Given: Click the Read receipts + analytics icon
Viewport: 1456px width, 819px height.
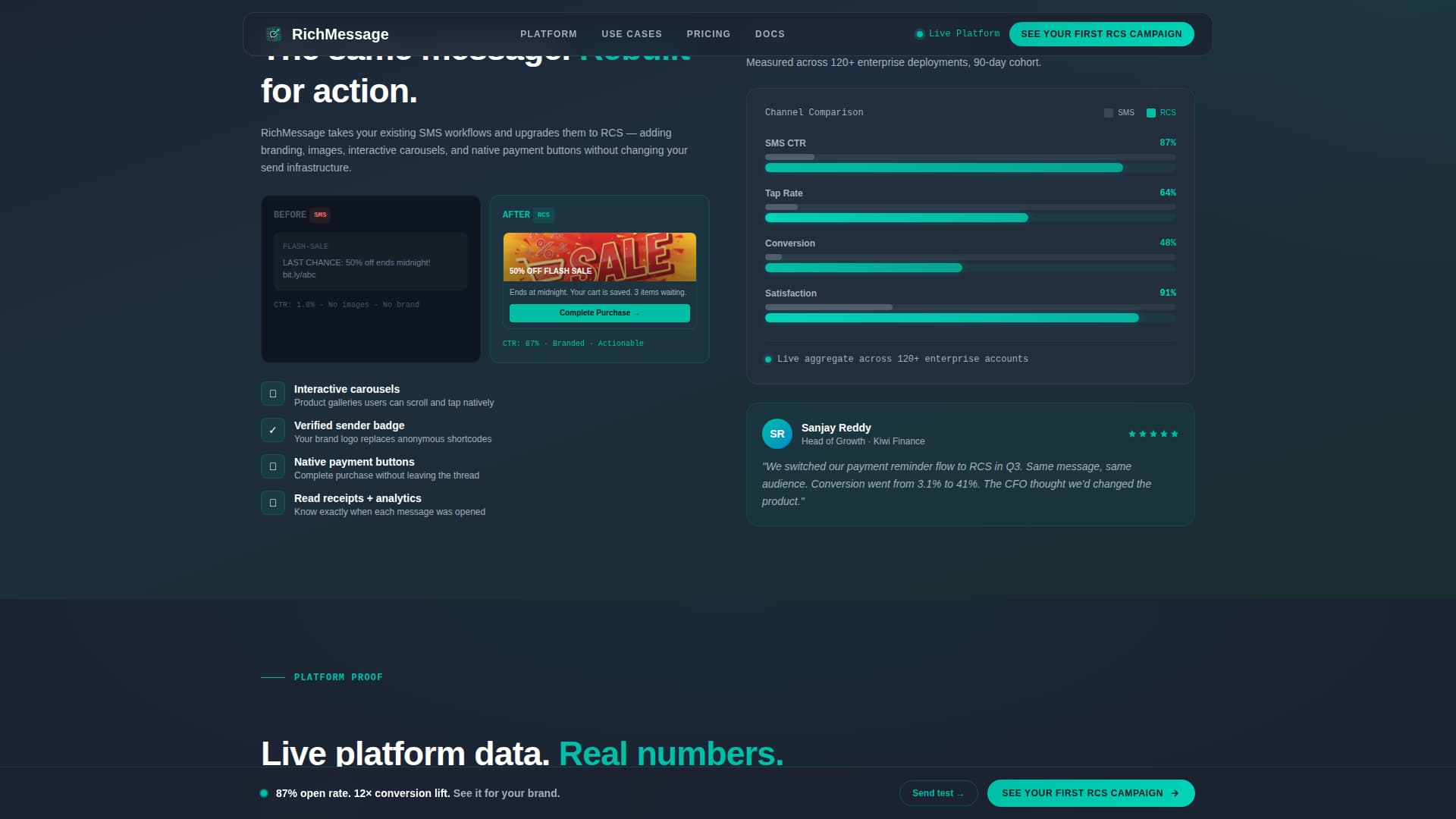Looking at the screenshot, I should (273, 503).
